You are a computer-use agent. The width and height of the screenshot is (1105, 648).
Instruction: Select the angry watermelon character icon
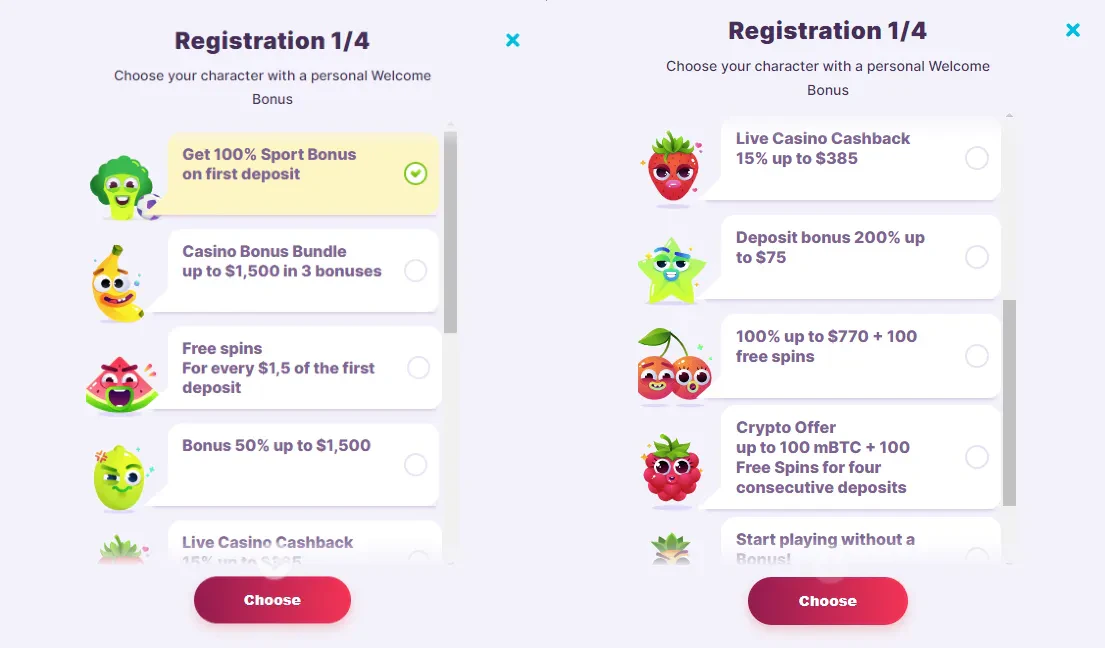(x=122, y=385)
